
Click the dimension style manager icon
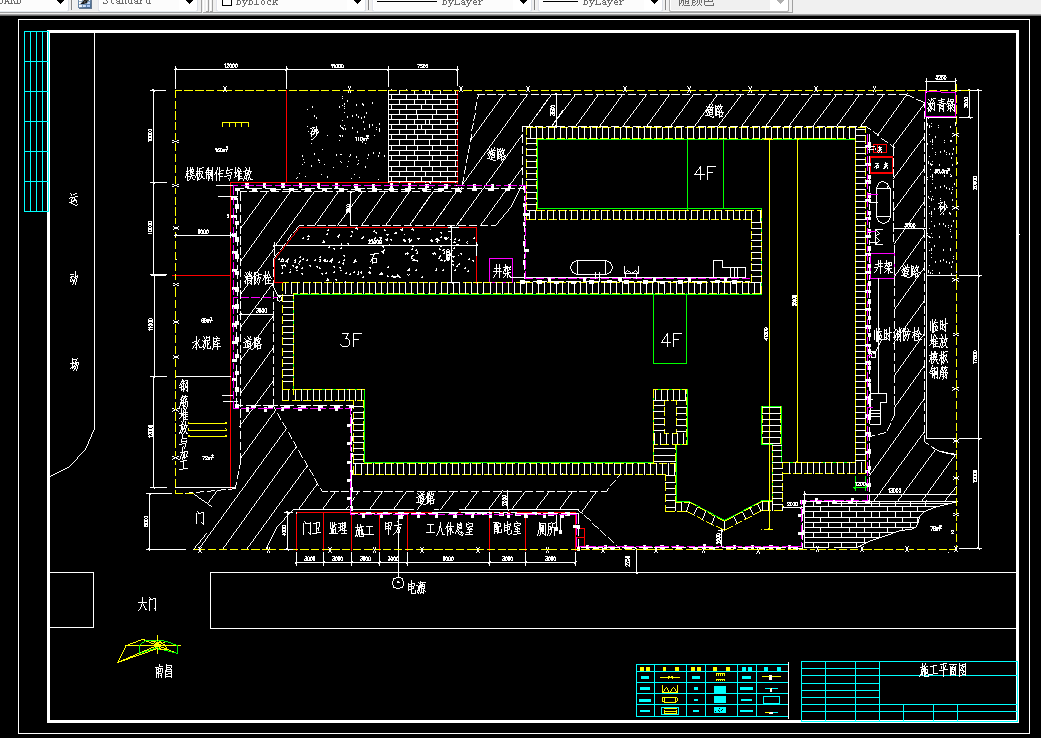tap(85, 3)
